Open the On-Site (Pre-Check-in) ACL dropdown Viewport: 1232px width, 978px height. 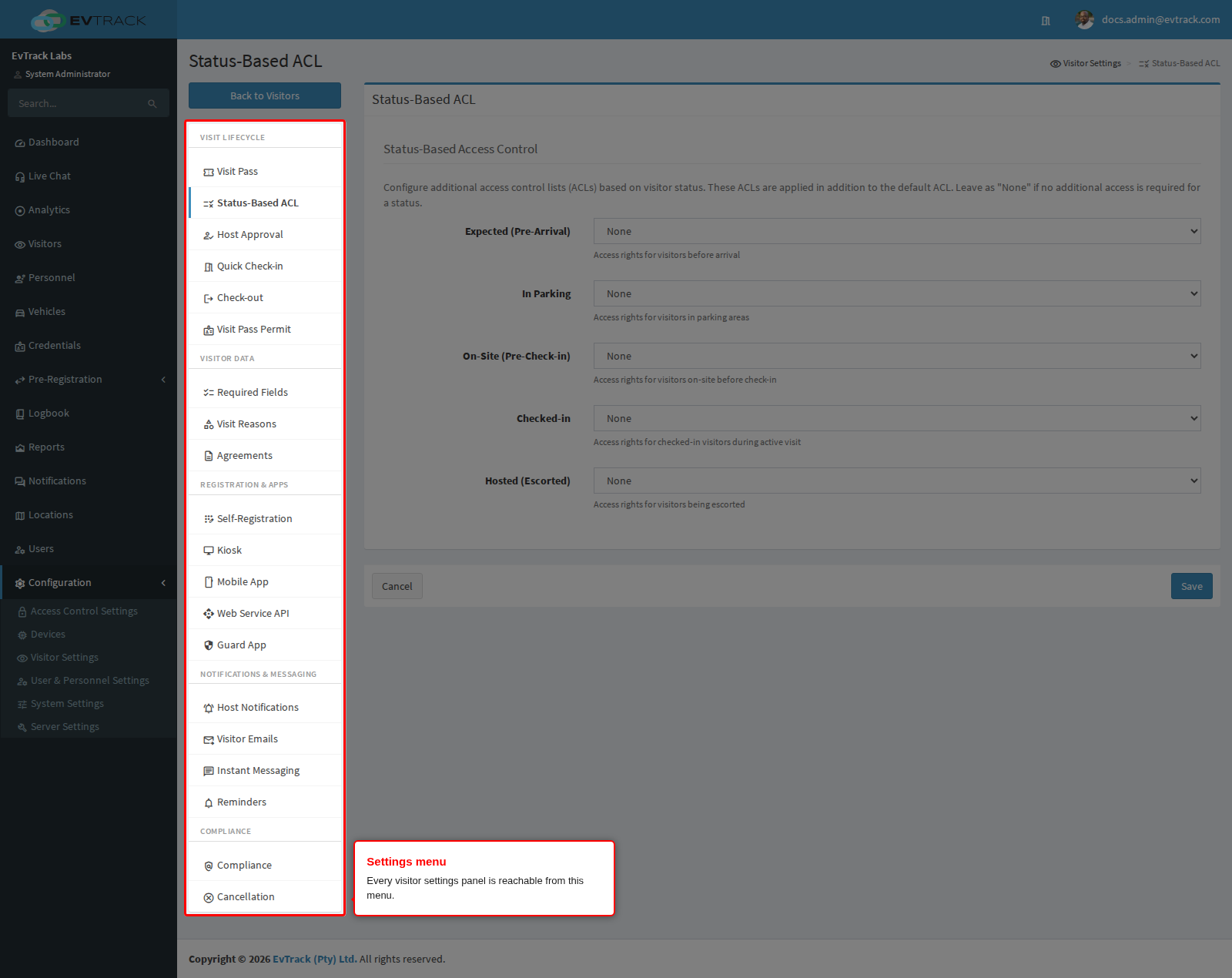click(x=897, y=356)
